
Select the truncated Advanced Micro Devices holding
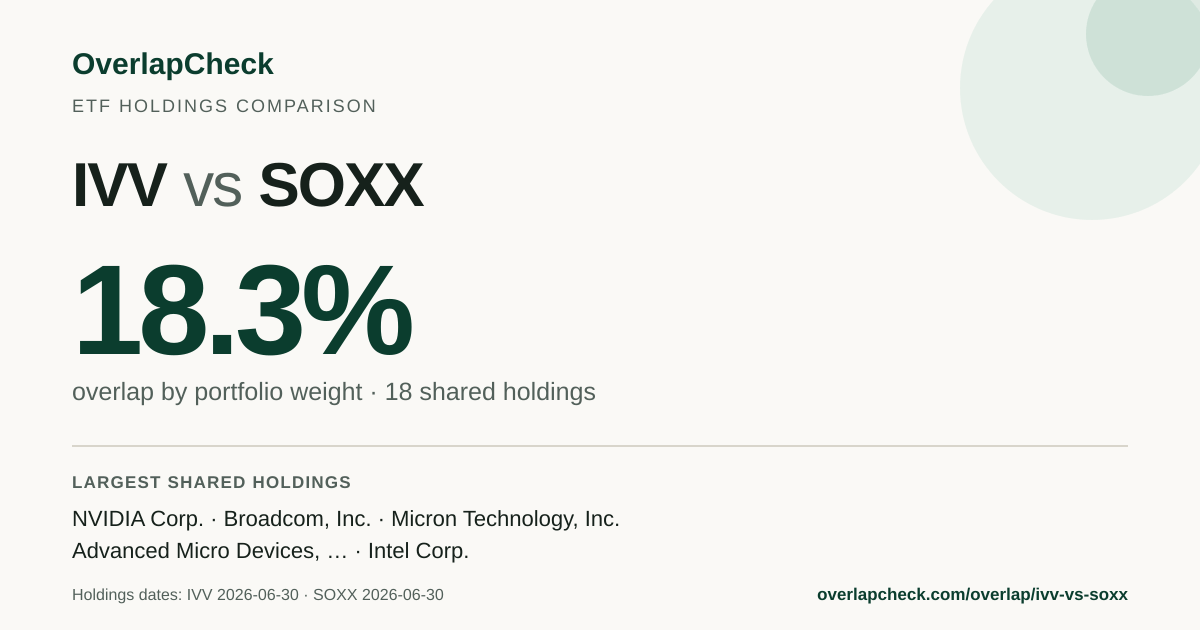tap(210, 551)
